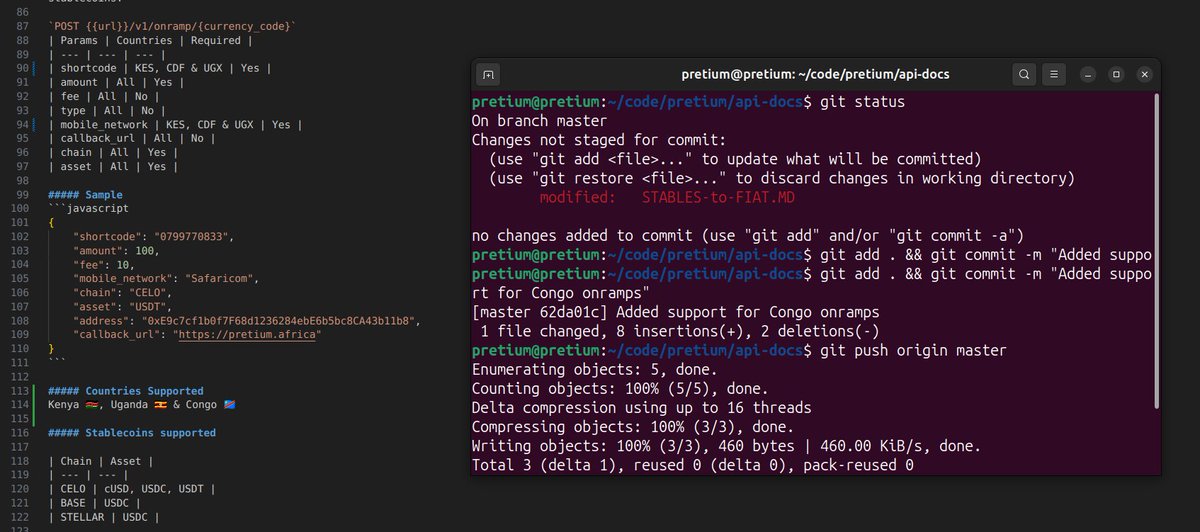Click the 'no changes added to commit' line
1200x532 pixels.
point(748,235)
